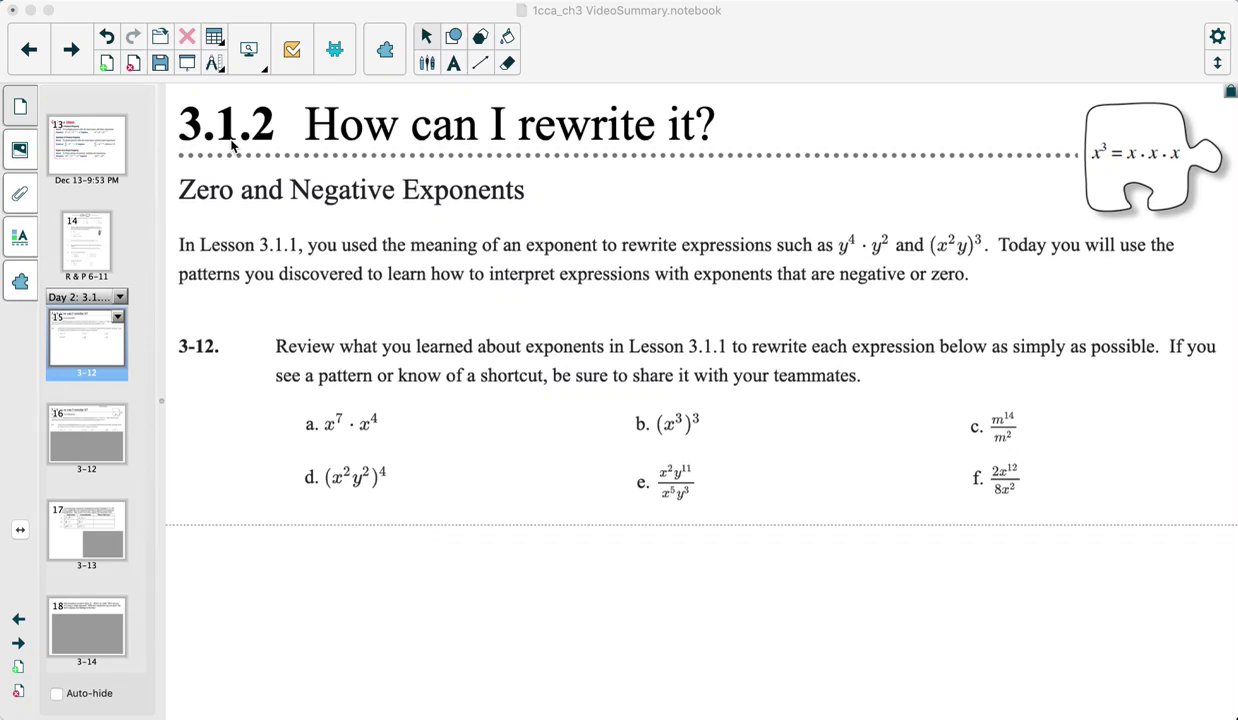1238x720 pixels.
Task: Pick the Shapes tool
Action: click(x=453, y=37)
